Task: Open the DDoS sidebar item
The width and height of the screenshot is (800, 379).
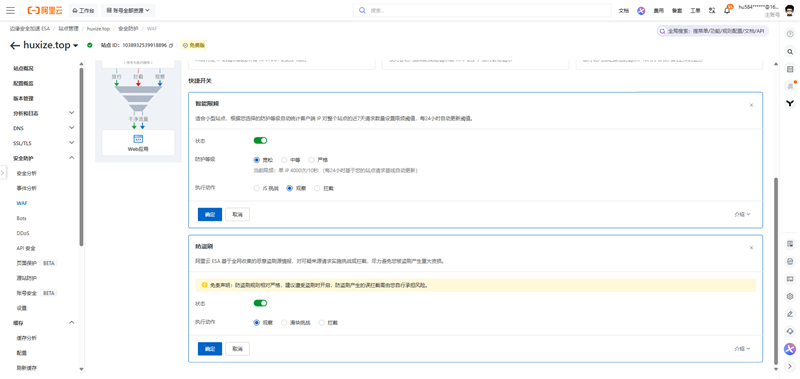Action: [x=23, y=233]
